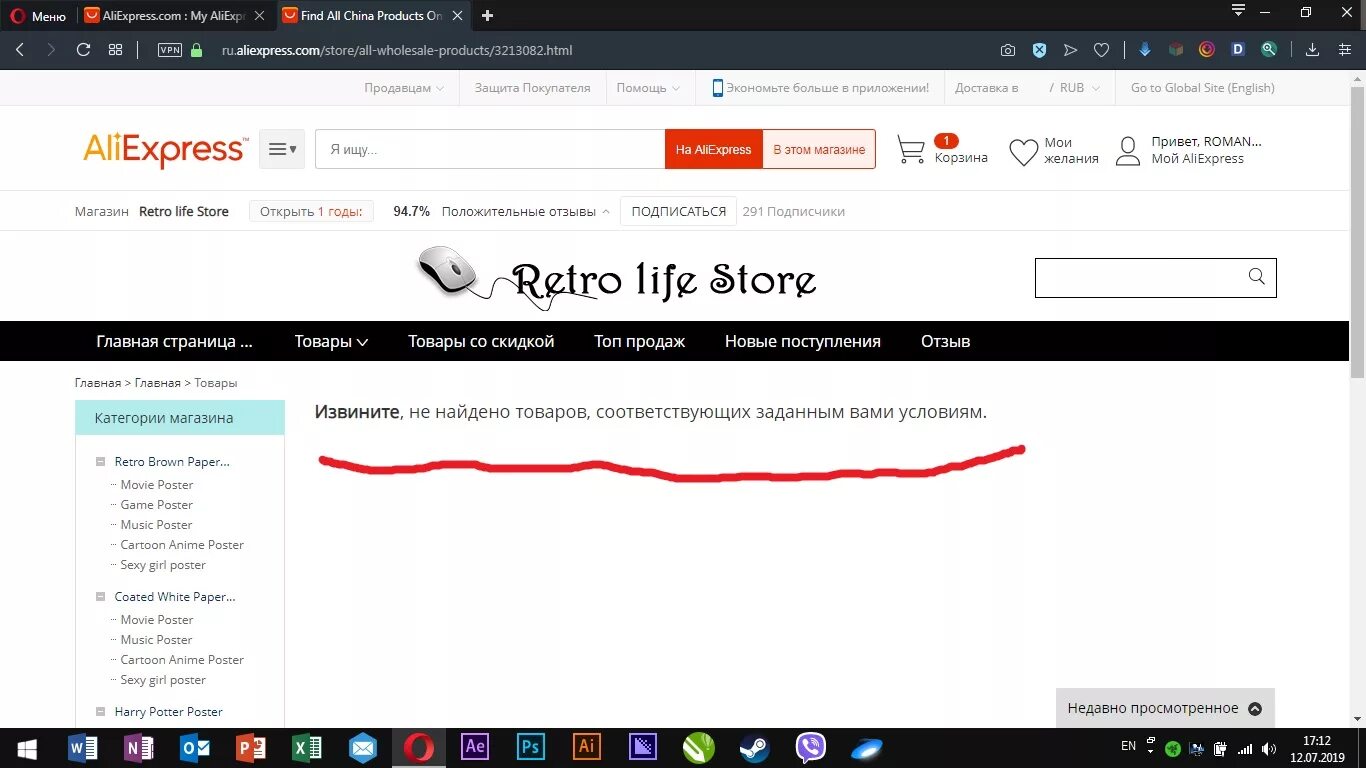1366x768 pixels.
Task: Expand the "Товары" dropdown in store navigation
Action: [x=331, y=341]
